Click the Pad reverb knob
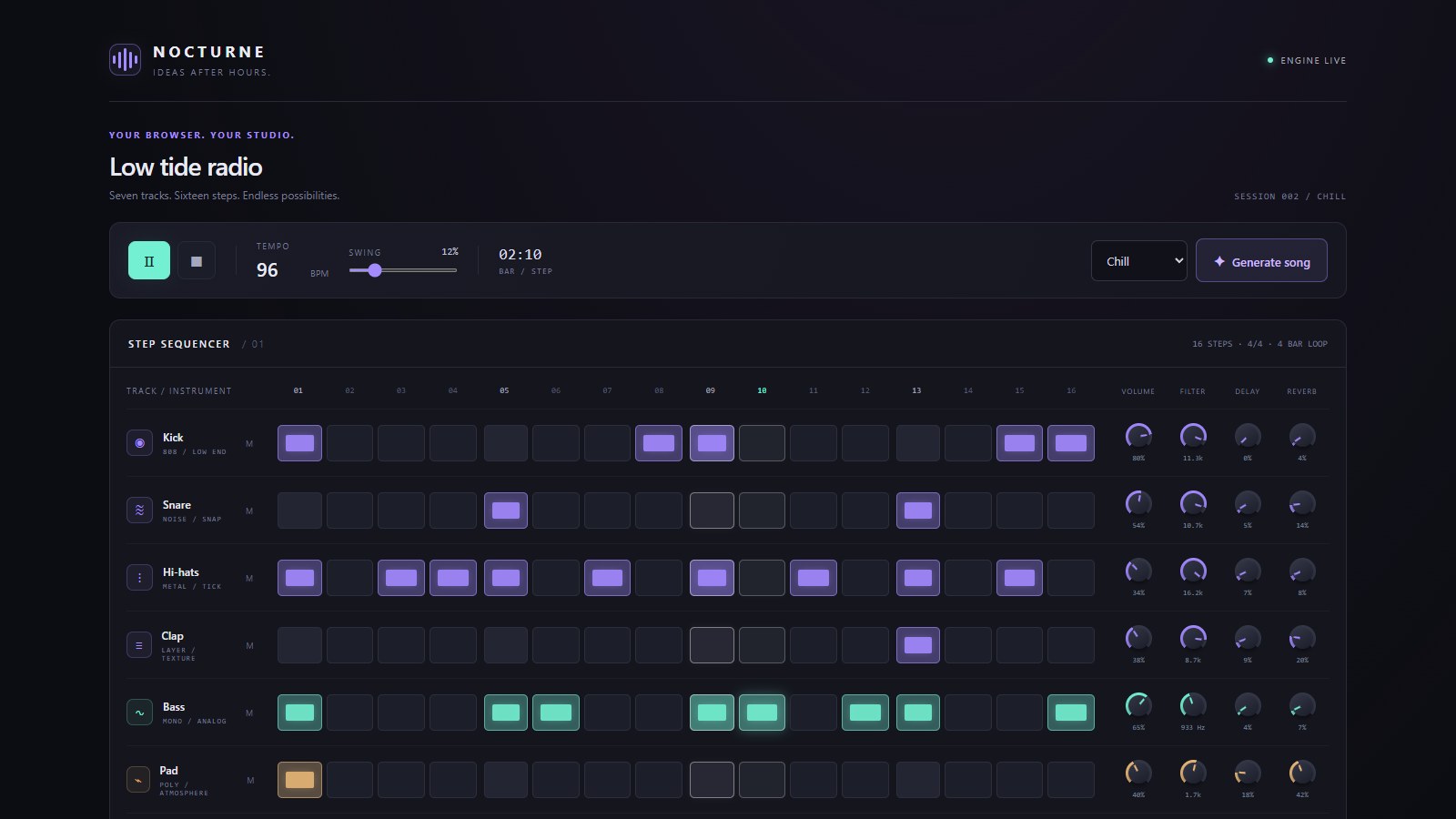The width and height of the screenshot is (1456, 819). click(x=1302, y=773)
